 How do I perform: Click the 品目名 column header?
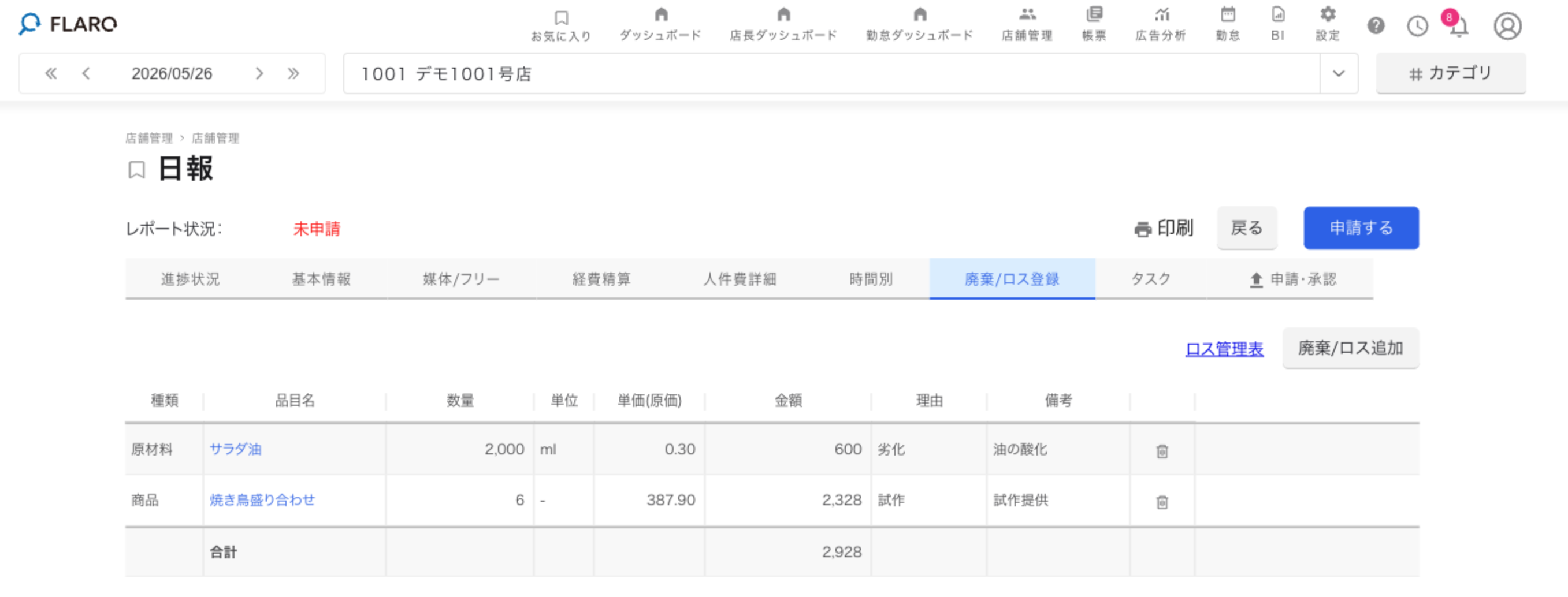295,401
